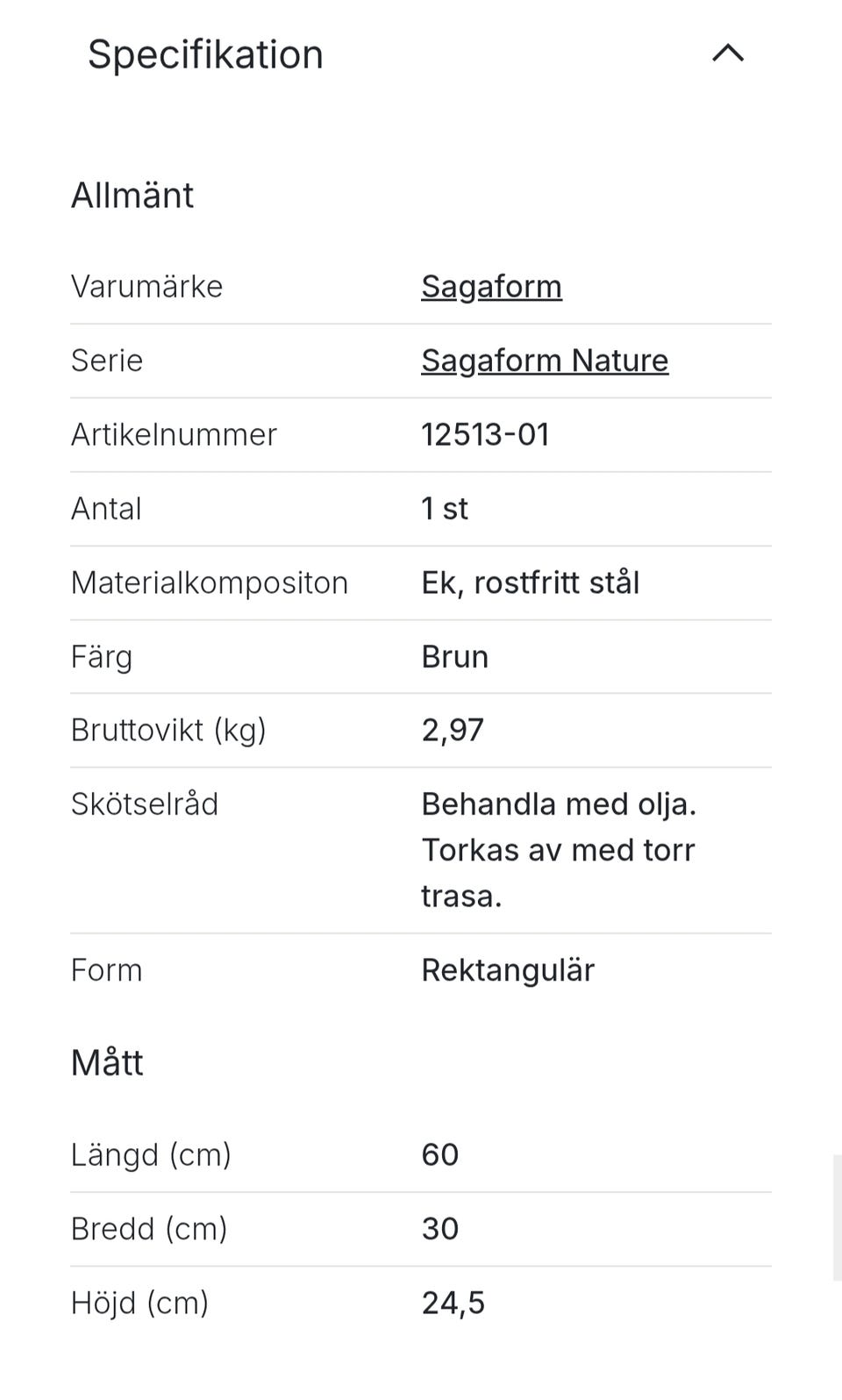Click the Bredd value 30
The height and width of the screenshot is (1400, 842).
click(440, 1229)
